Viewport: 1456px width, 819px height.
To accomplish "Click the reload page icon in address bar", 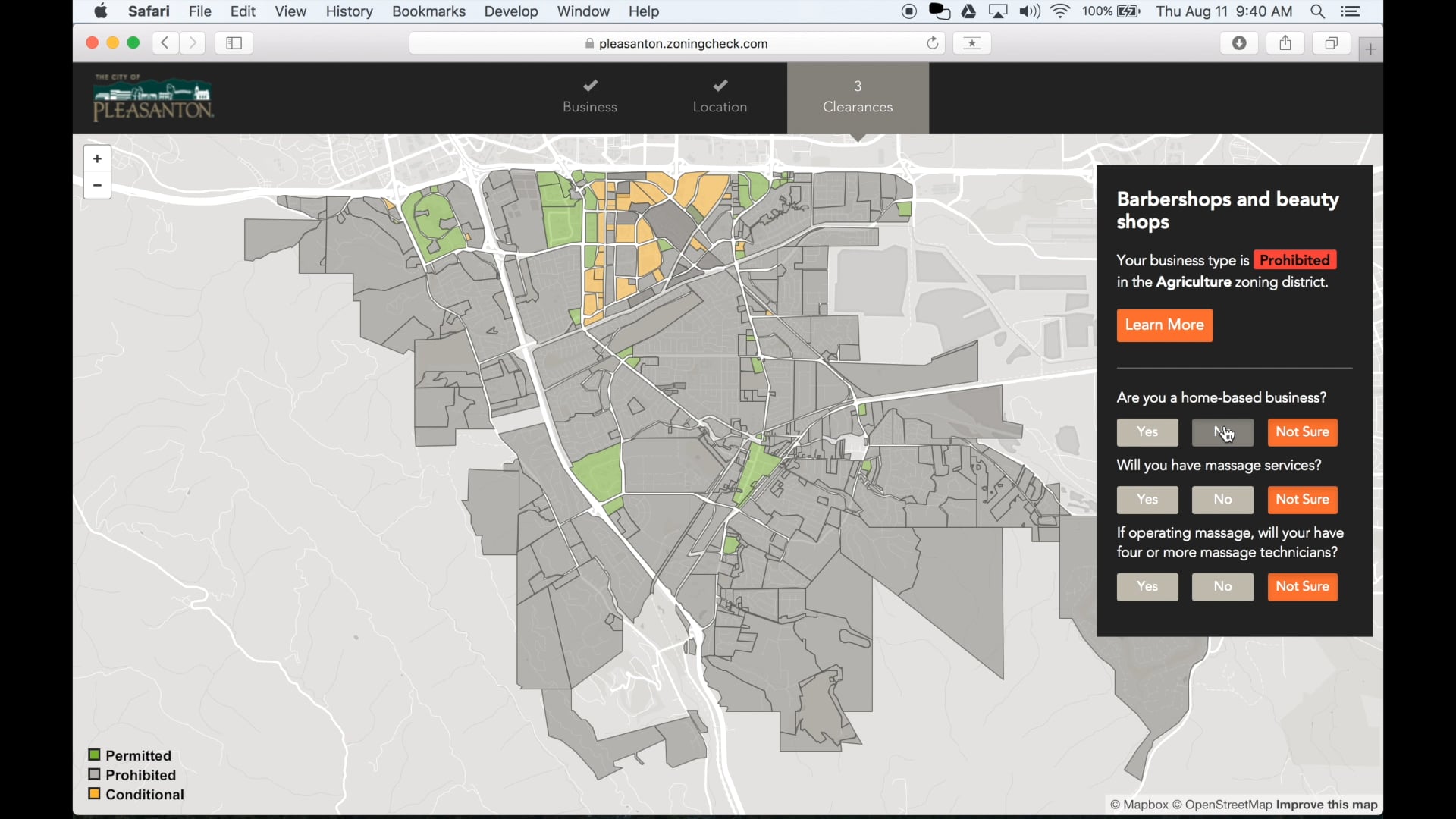I will 932,43.
